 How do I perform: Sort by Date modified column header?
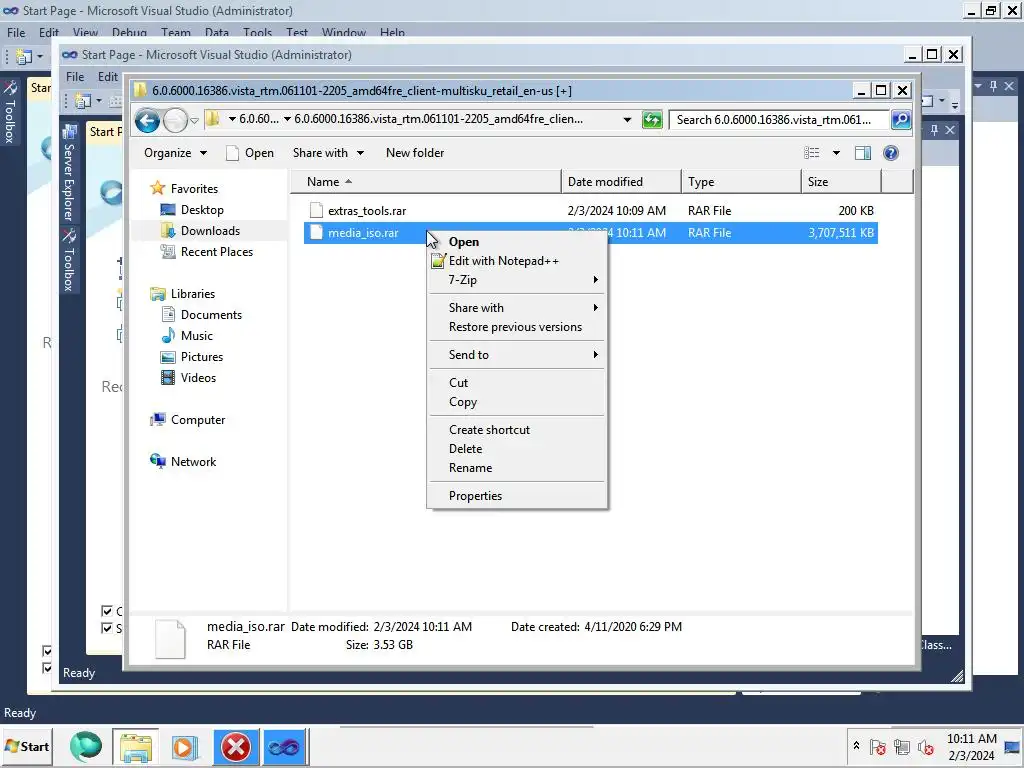[621, 182]
